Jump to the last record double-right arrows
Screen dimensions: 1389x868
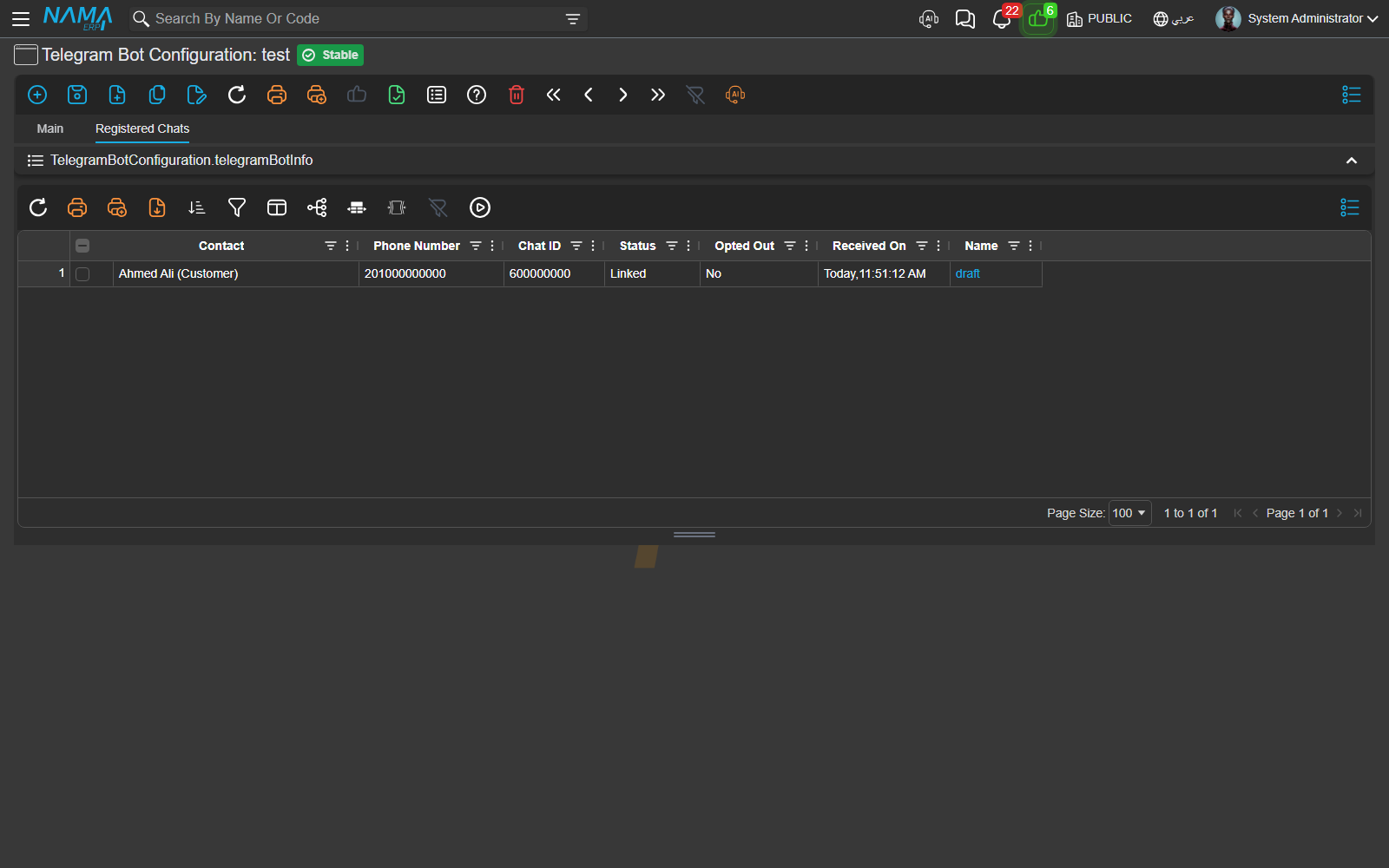coord(658,95)
